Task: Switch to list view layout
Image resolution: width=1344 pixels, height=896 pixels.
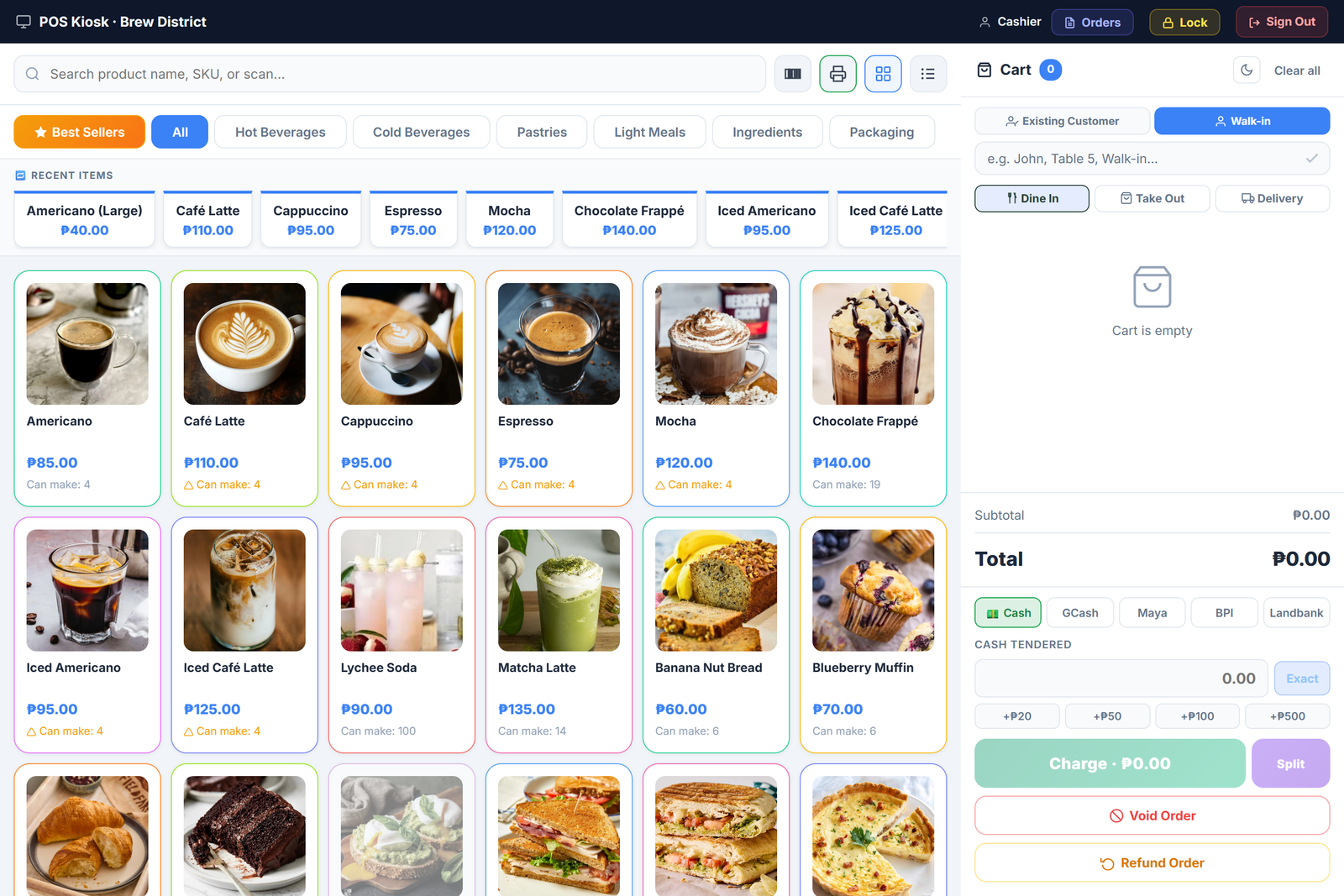Action: (928, 74)
